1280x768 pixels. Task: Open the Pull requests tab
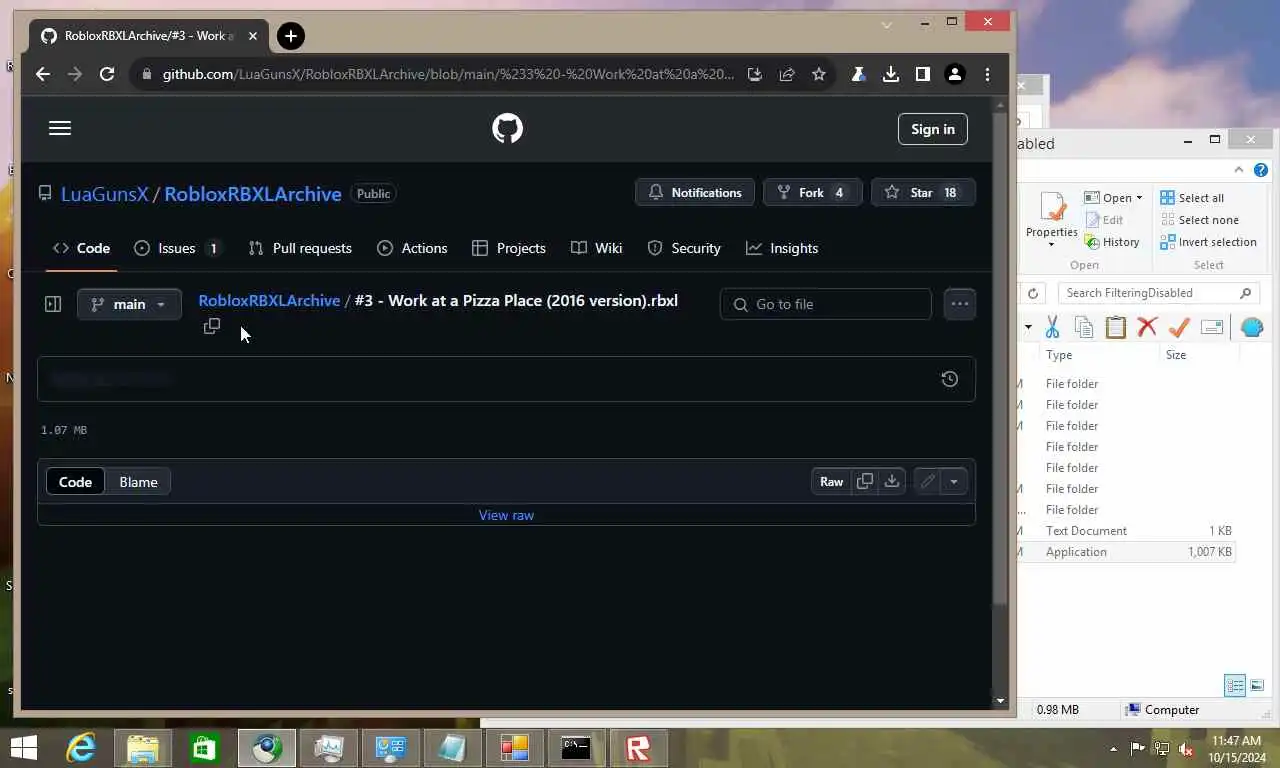[300, 248]
